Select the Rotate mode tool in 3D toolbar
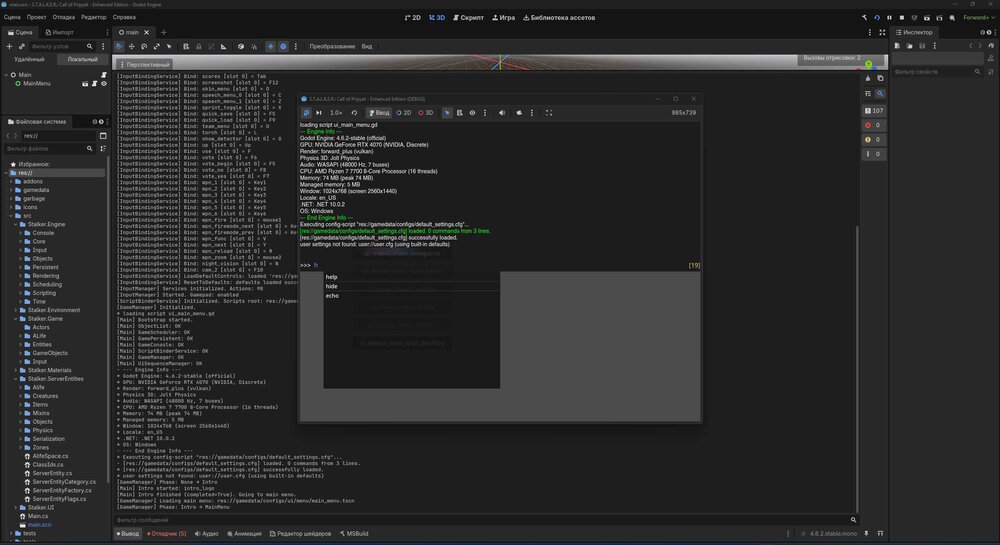The height and width of the screenshot is (545, 1000). 144,47
